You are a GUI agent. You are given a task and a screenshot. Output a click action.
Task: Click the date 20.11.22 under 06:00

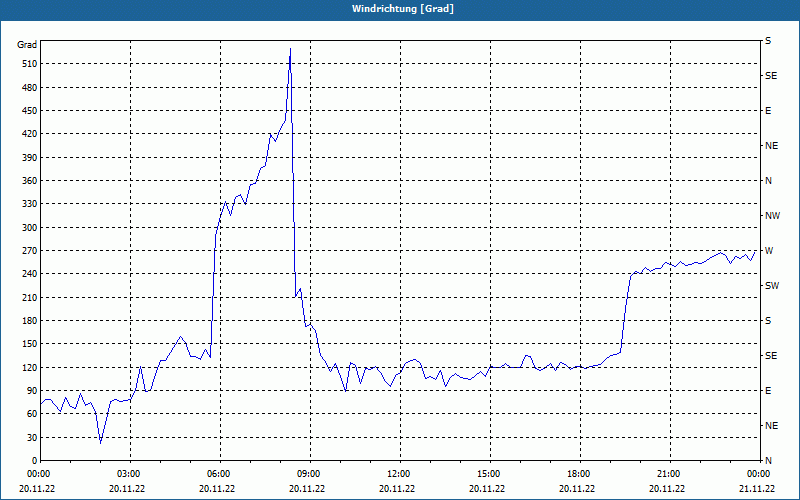tap(217, 489)
